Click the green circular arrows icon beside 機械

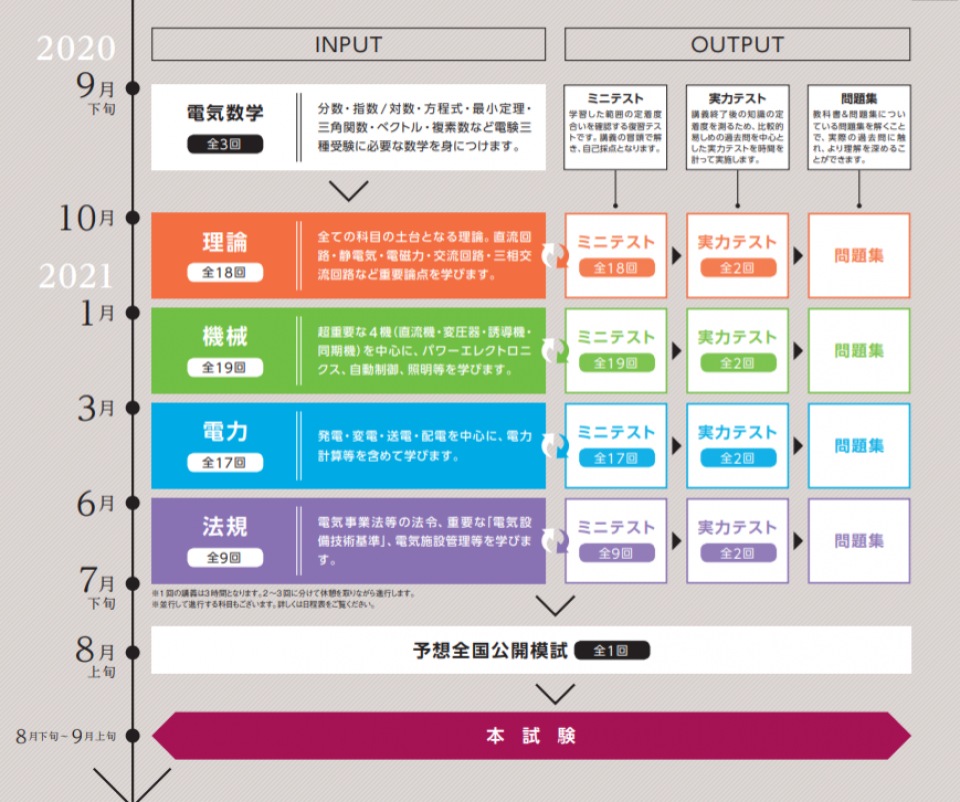click(x=554, y=351)
